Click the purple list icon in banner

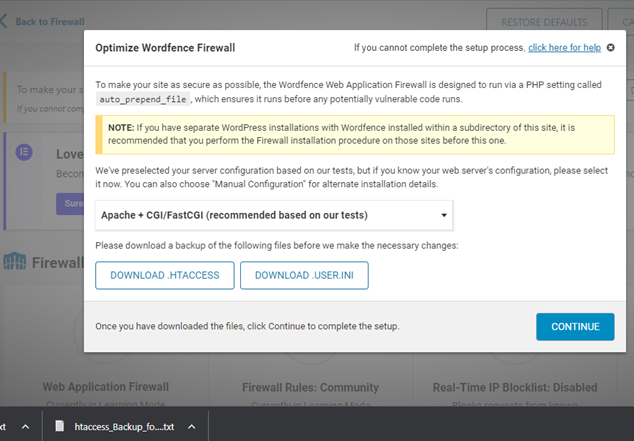click(x=26, y=153)
